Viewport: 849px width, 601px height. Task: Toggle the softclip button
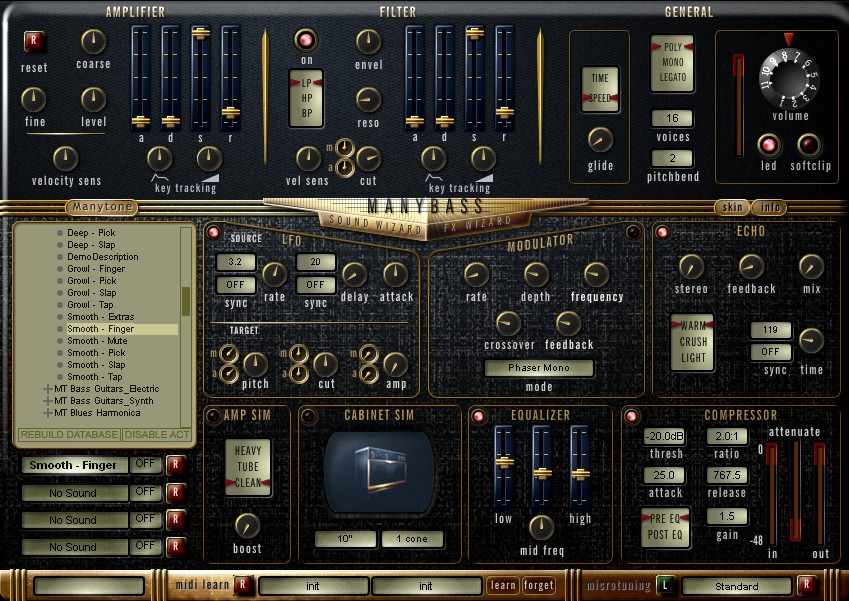[809, 145]
